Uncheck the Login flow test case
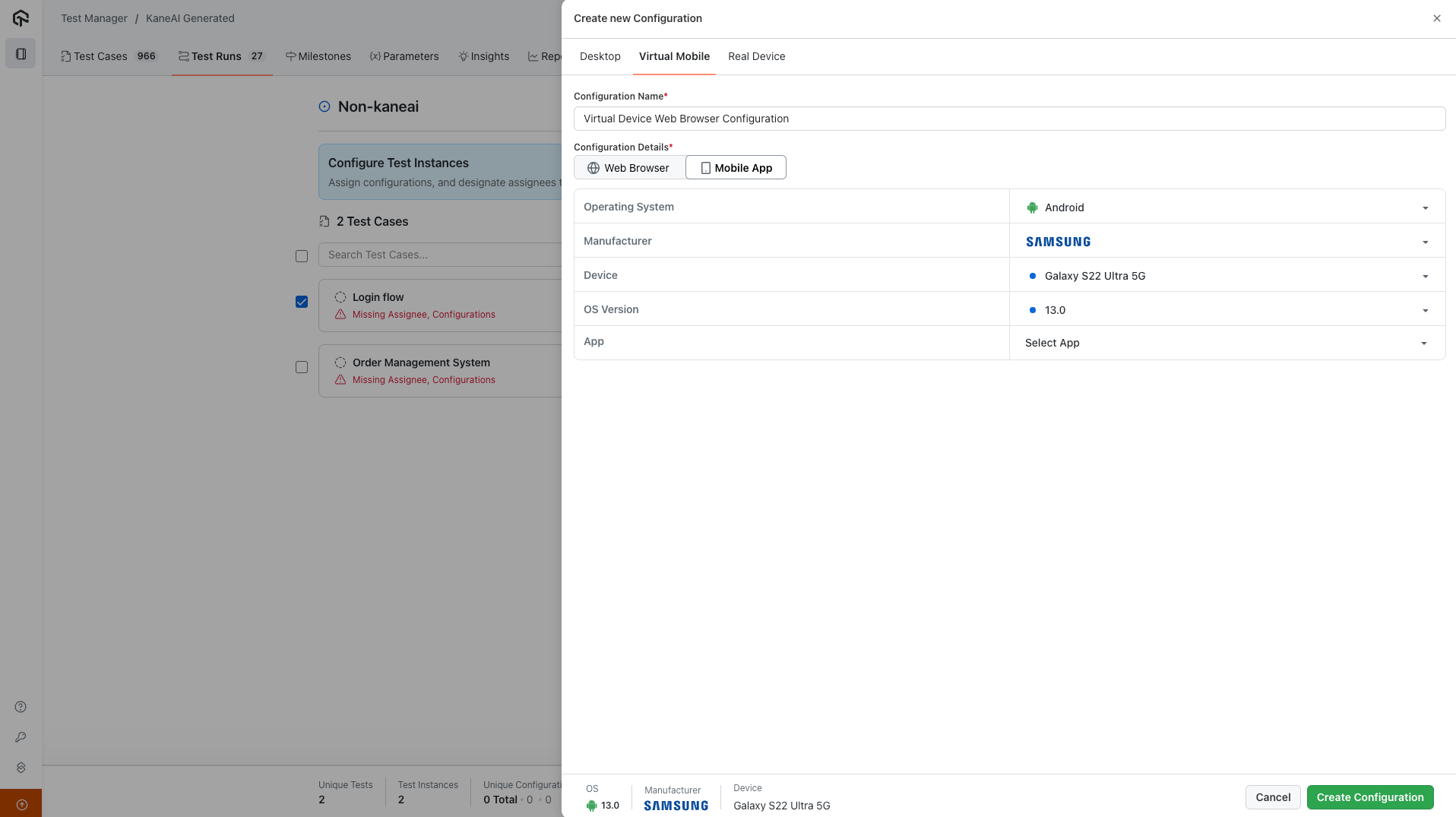 pyautogui.click(x=301, y=302)
